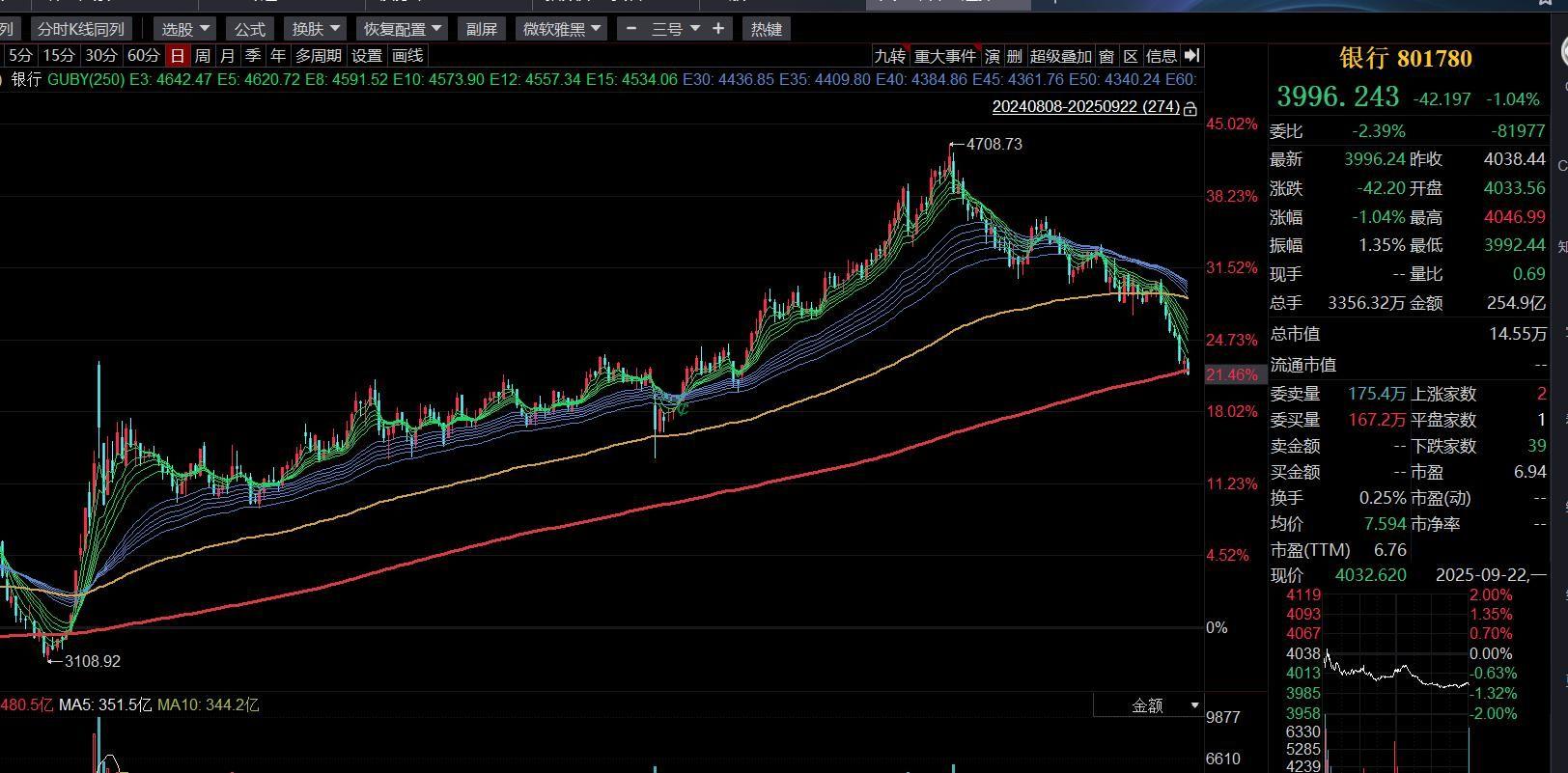Decrease font size with the minus button

point(631,29)
